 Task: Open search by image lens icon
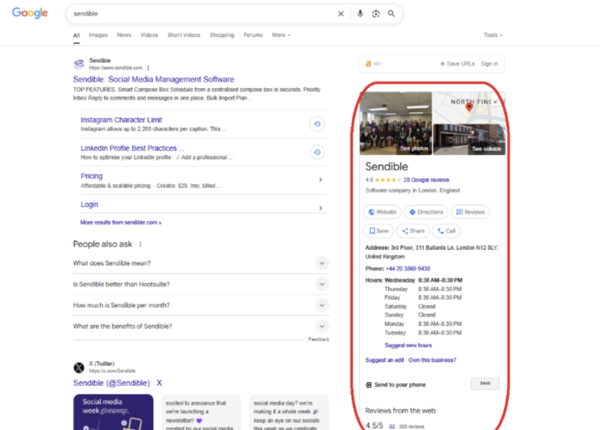pyautogui.click(x=376, y=14)
